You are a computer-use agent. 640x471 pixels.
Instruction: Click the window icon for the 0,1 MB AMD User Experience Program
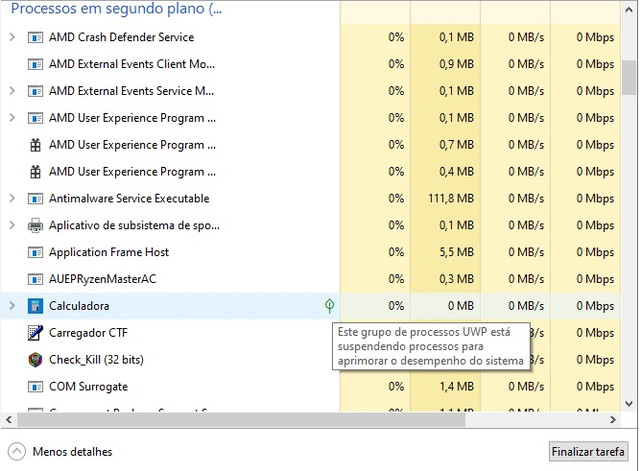point(35,118)
